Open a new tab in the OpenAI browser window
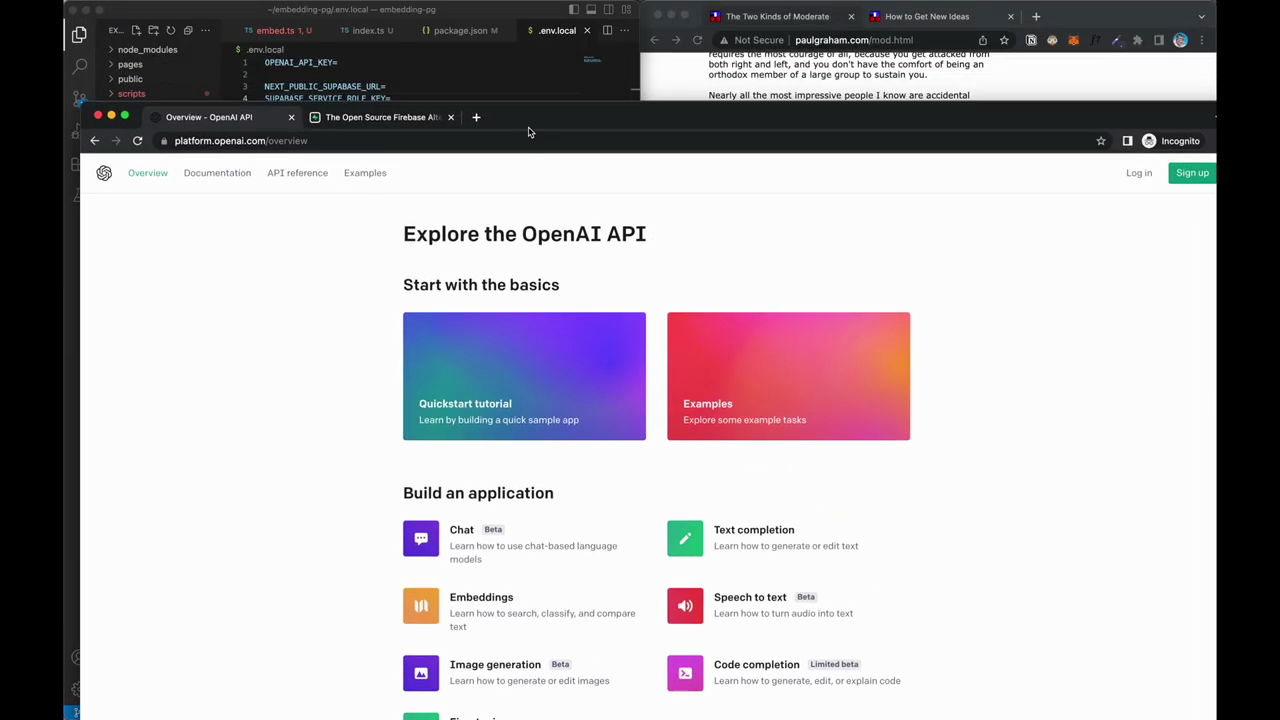The height and width of the screenshot is (720, 1280). (476, 117)
